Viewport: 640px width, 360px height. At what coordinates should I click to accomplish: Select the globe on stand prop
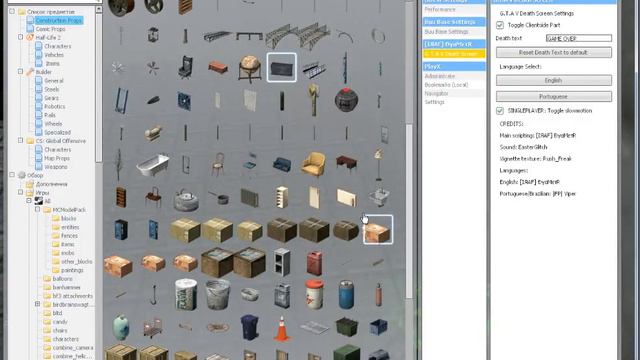tap(249, 68)
